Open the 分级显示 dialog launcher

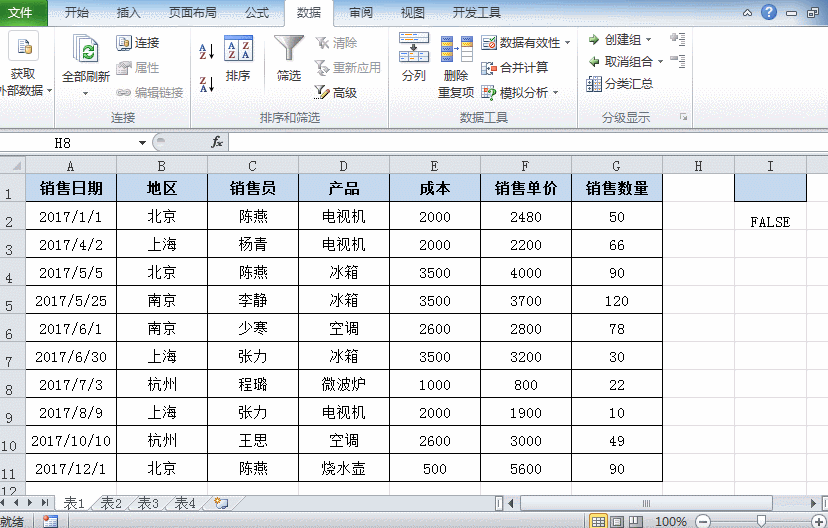(x=683, y=117)
